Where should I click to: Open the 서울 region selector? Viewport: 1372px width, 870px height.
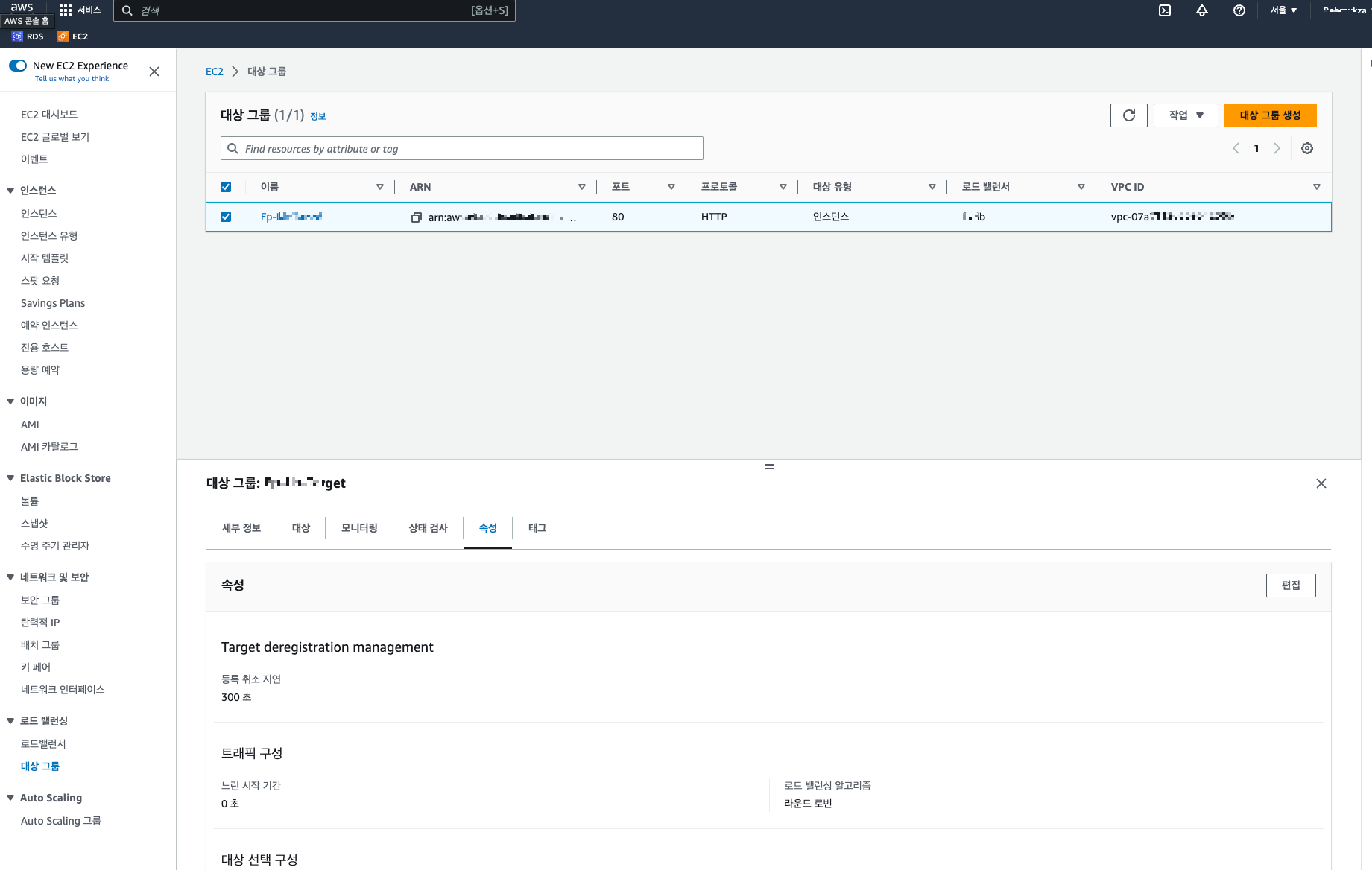(1284, 10)
